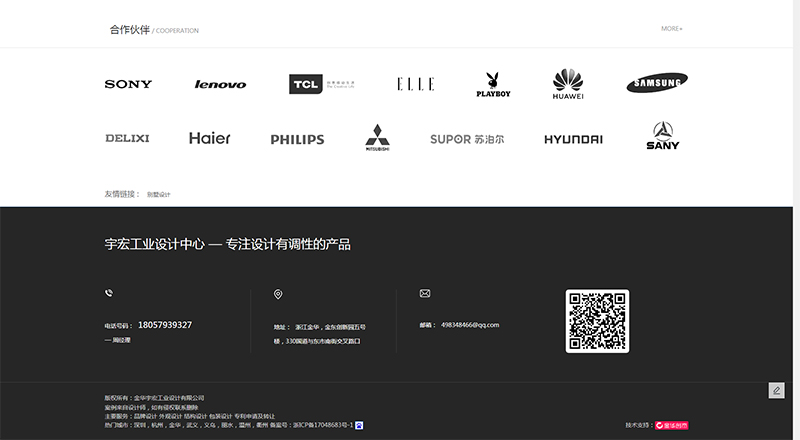This screenshot has height=440, width=800.
Task: Click the red tech-support badge in footer
Action: (x=671, y=425)
